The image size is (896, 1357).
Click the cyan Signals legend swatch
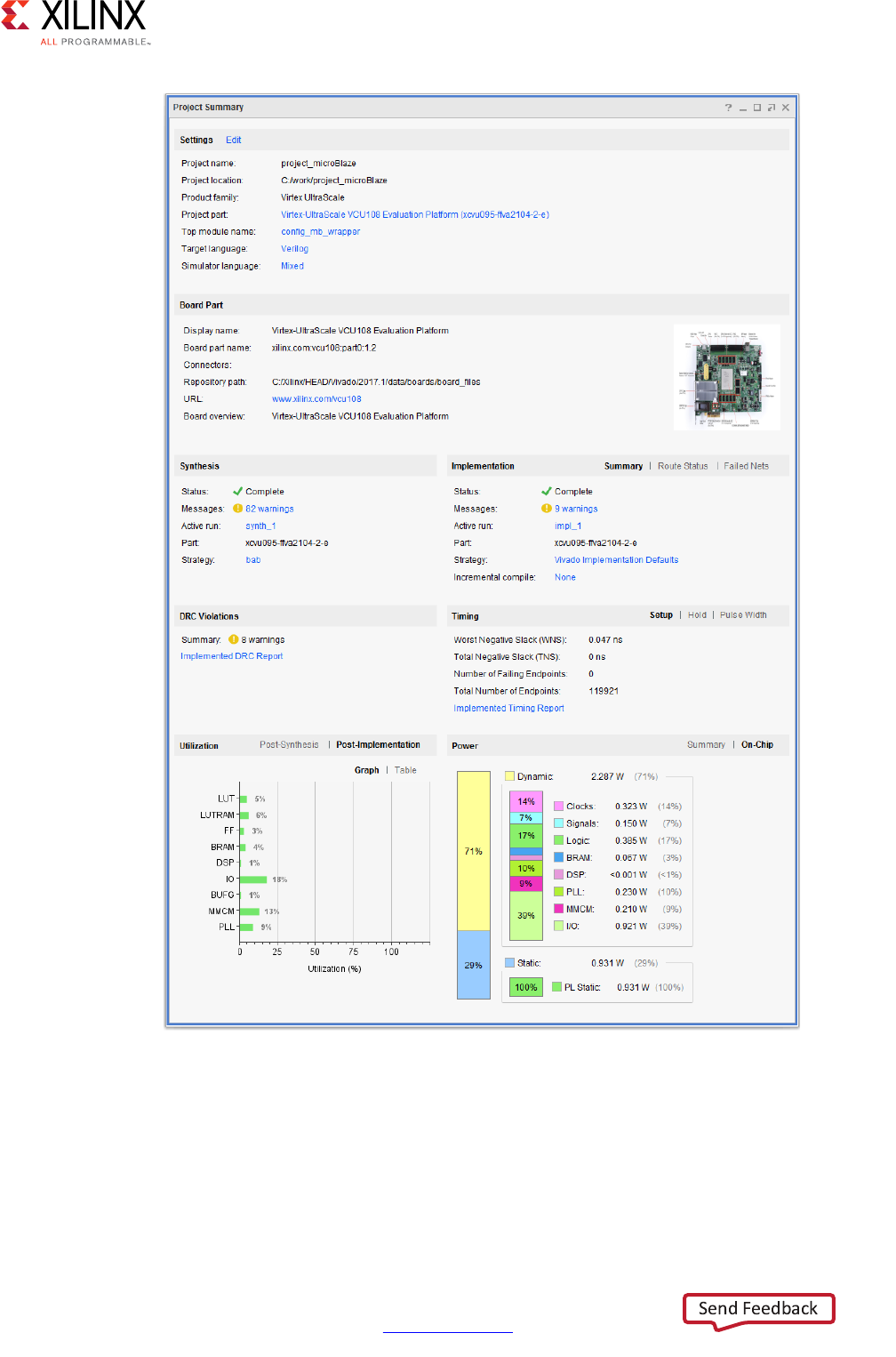tap(559, 823)
